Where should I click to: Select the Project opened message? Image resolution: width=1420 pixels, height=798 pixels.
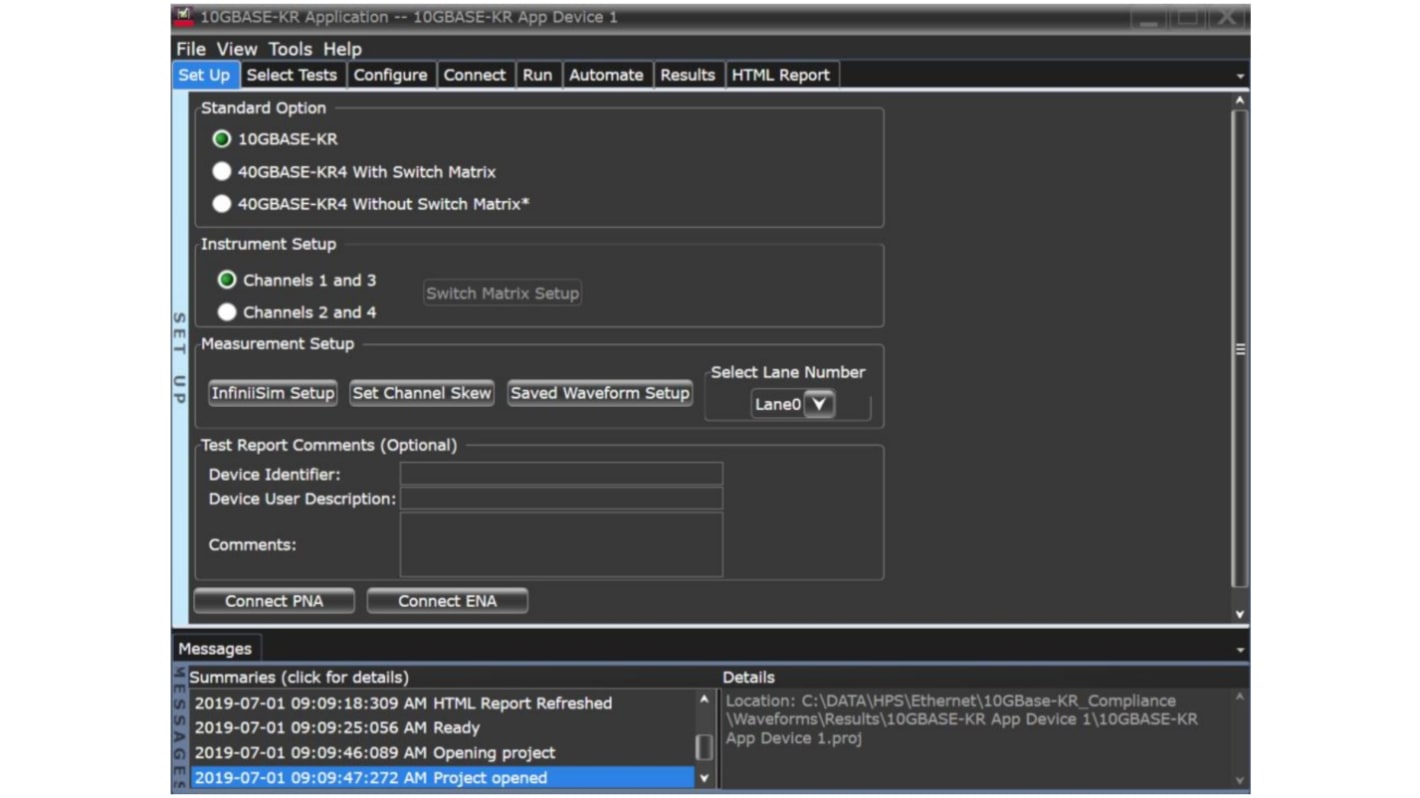(x=442, y=778)
